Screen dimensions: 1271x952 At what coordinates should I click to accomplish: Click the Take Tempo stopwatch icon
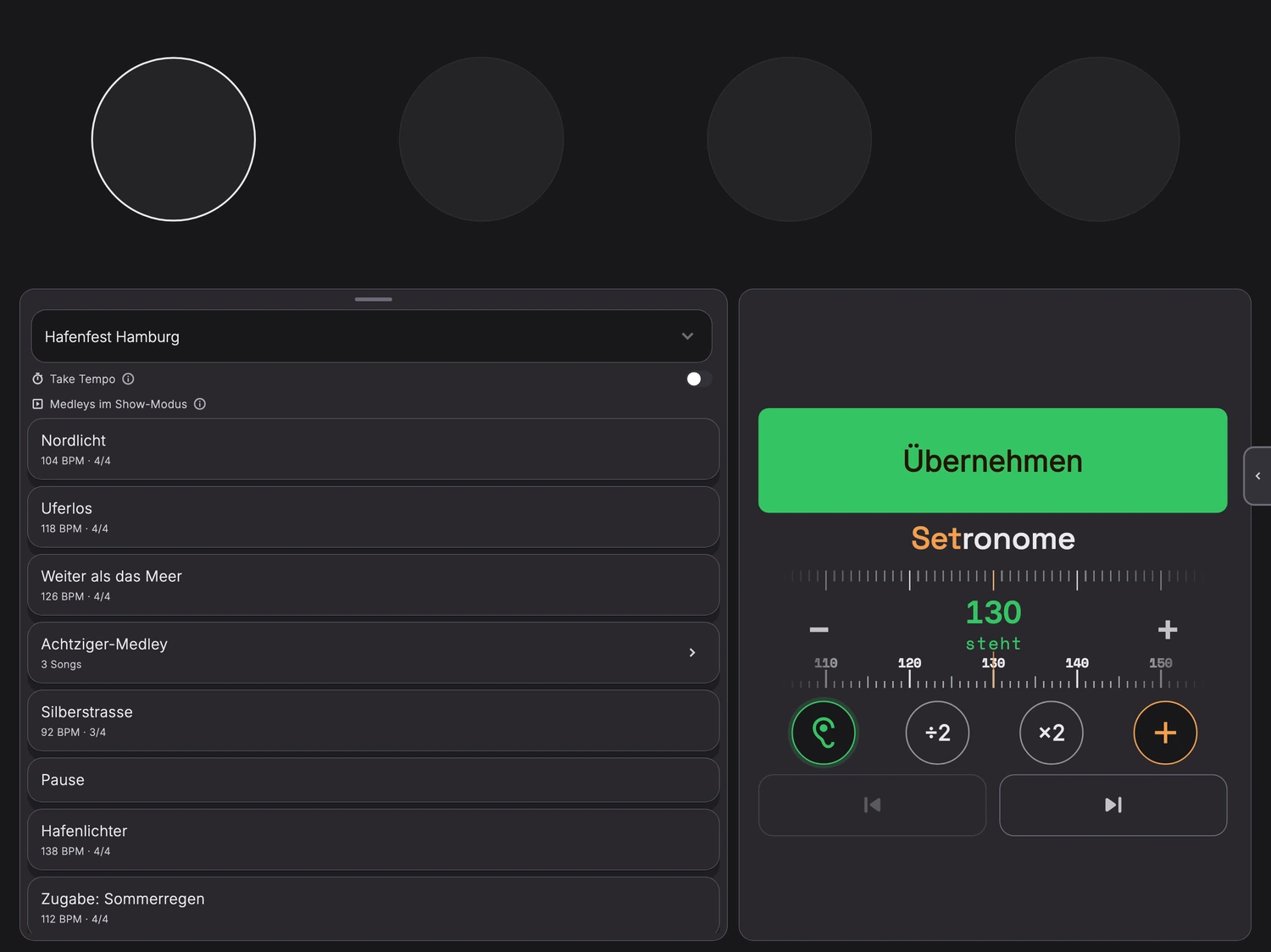pos(37,379)
